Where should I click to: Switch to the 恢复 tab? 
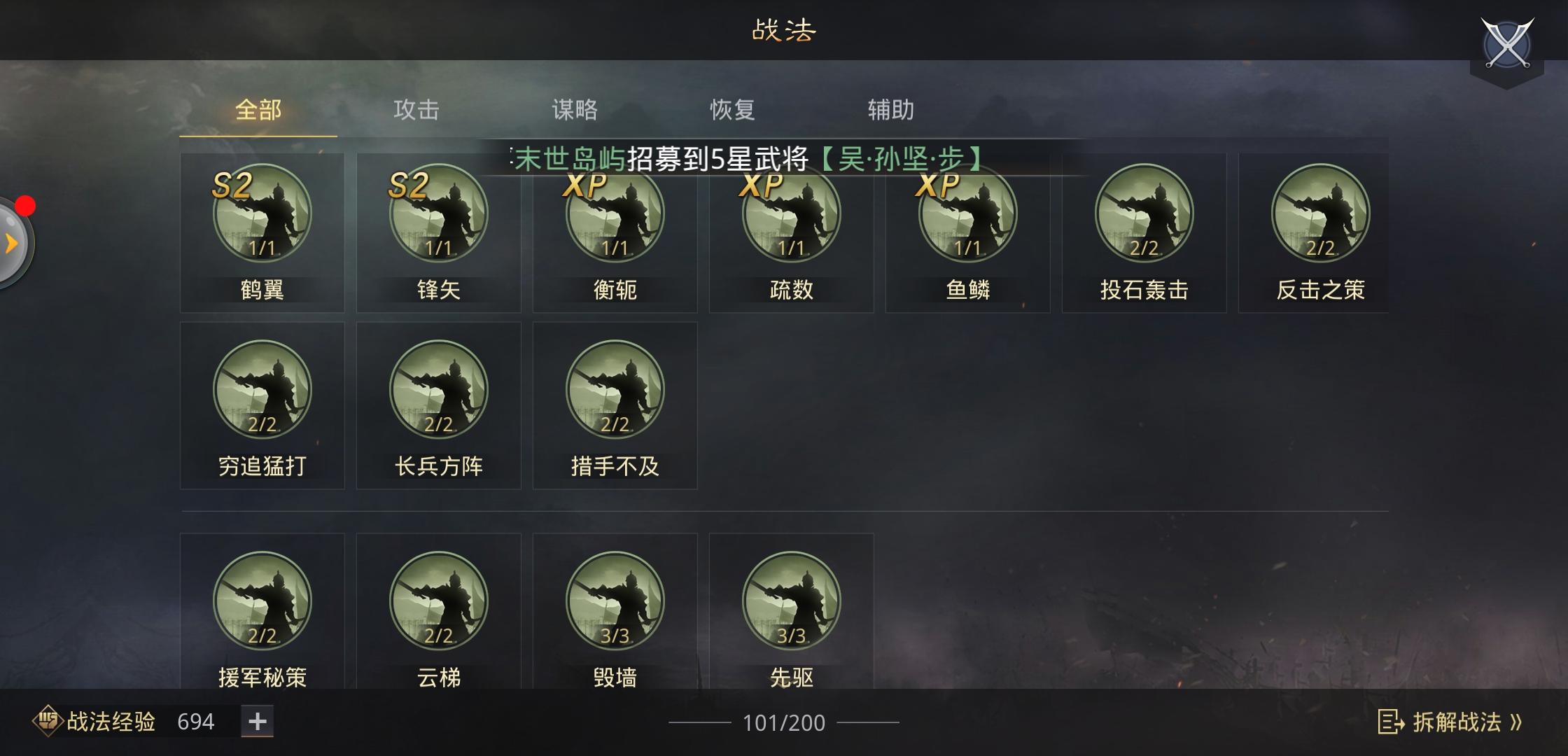[x=732, y=110]
